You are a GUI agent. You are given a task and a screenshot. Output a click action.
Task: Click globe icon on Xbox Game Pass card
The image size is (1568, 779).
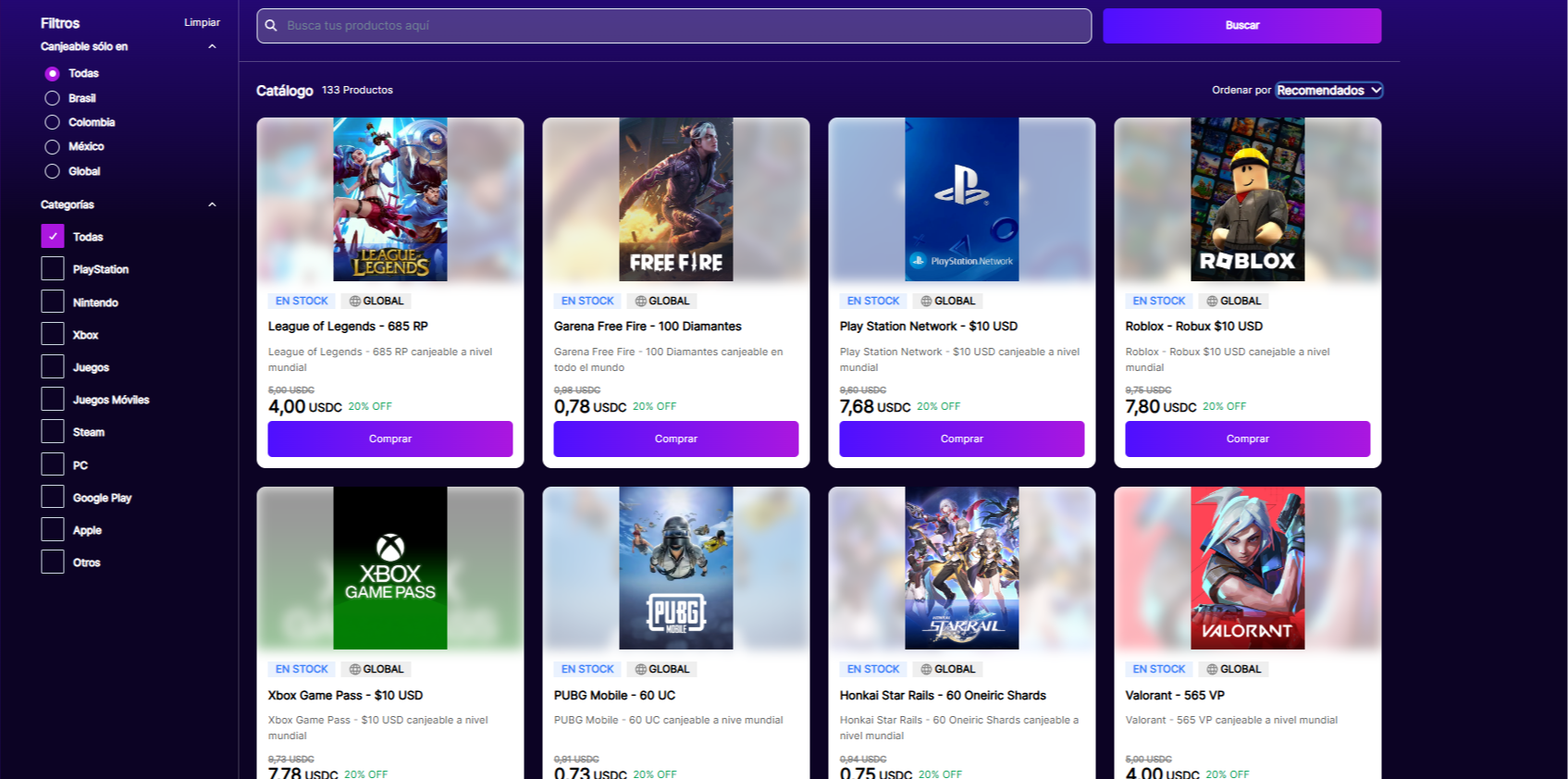pyautogui.click(x=354, y=669)
